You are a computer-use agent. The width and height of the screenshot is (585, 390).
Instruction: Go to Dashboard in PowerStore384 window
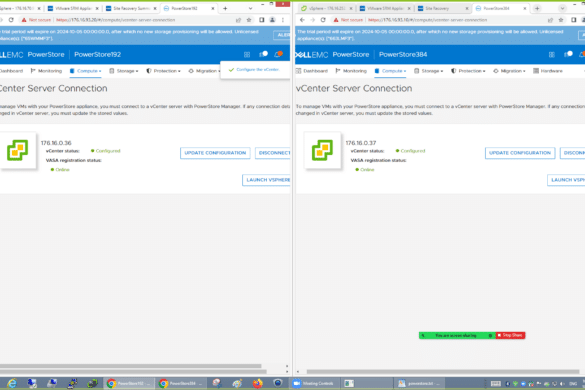click(312, 71)
